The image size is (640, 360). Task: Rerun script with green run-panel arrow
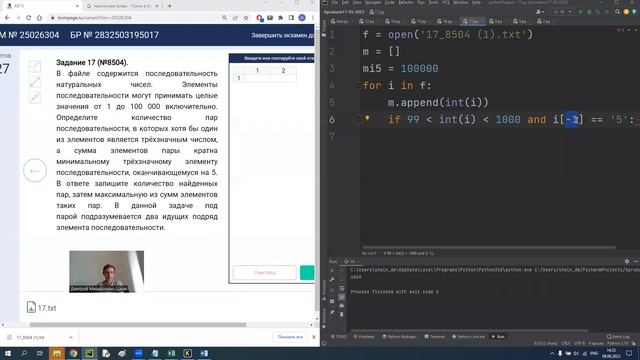click(x=332, y=270)
